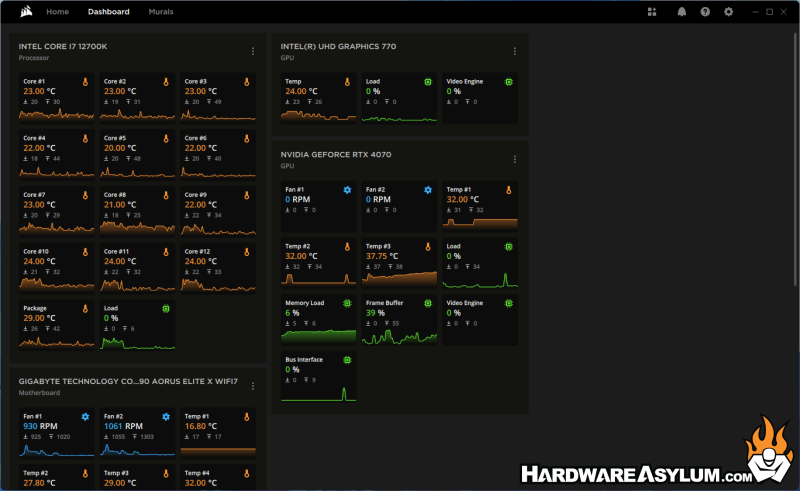Open the notifications bell
The image size is (800, 491).
coord(681,12)
